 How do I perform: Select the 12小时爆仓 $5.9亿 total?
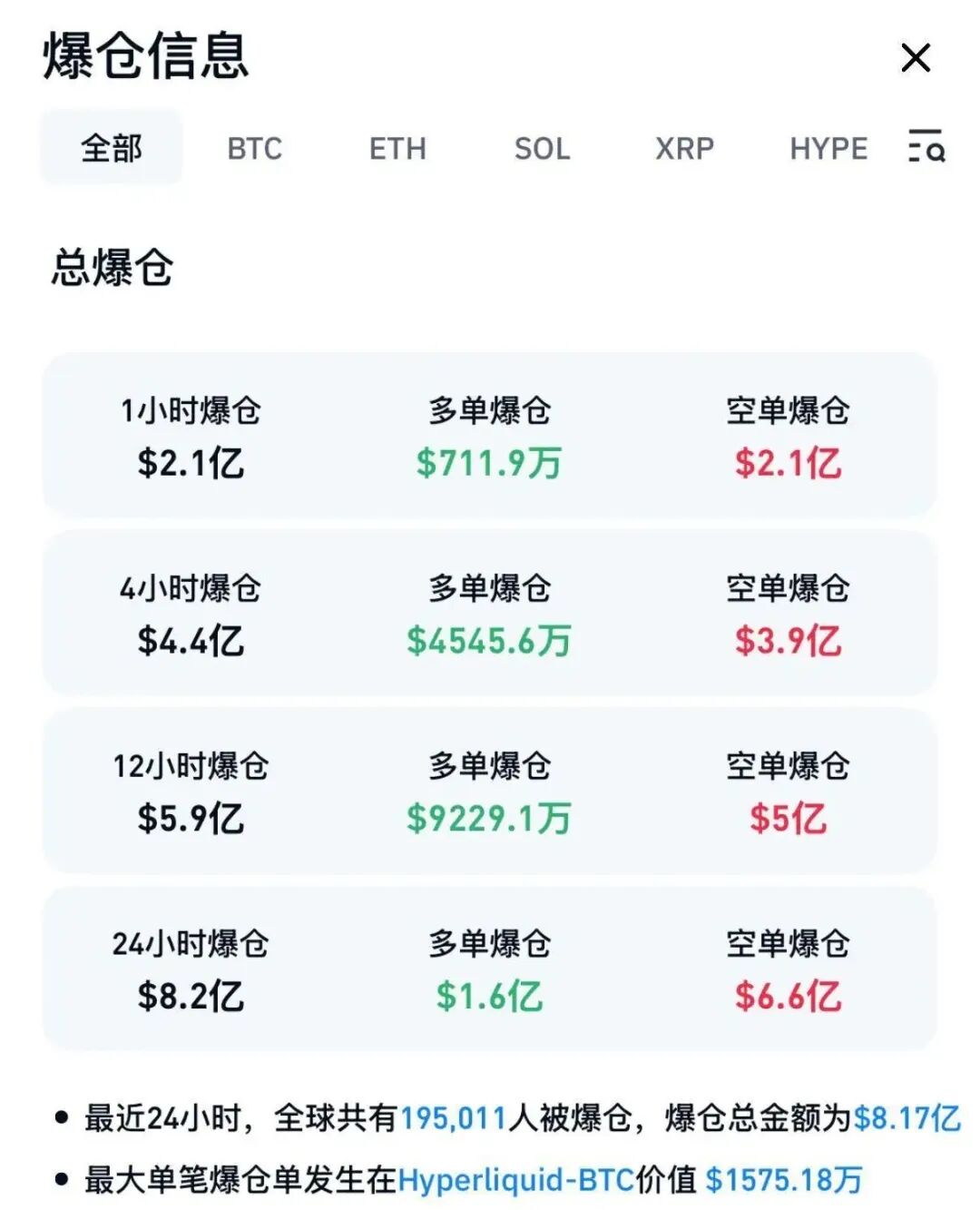point(191,819)
